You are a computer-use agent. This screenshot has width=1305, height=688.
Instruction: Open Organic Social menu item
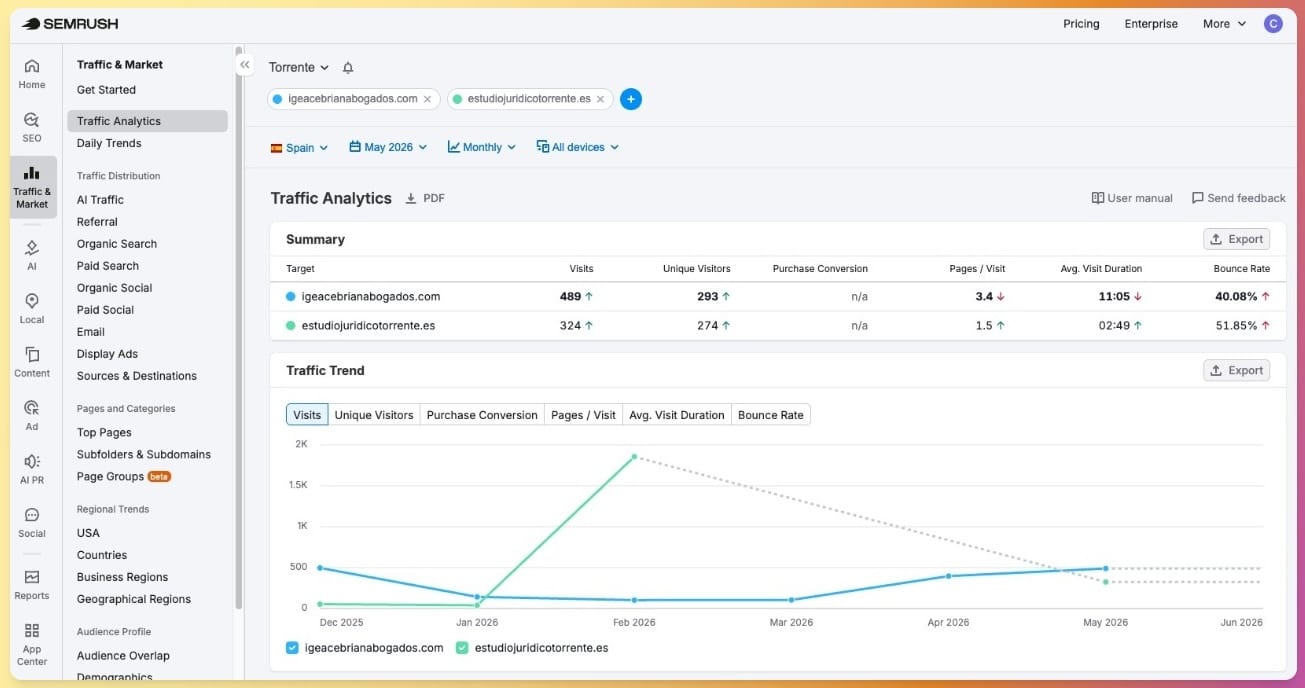pyautogui.click(x=115, y=288)
